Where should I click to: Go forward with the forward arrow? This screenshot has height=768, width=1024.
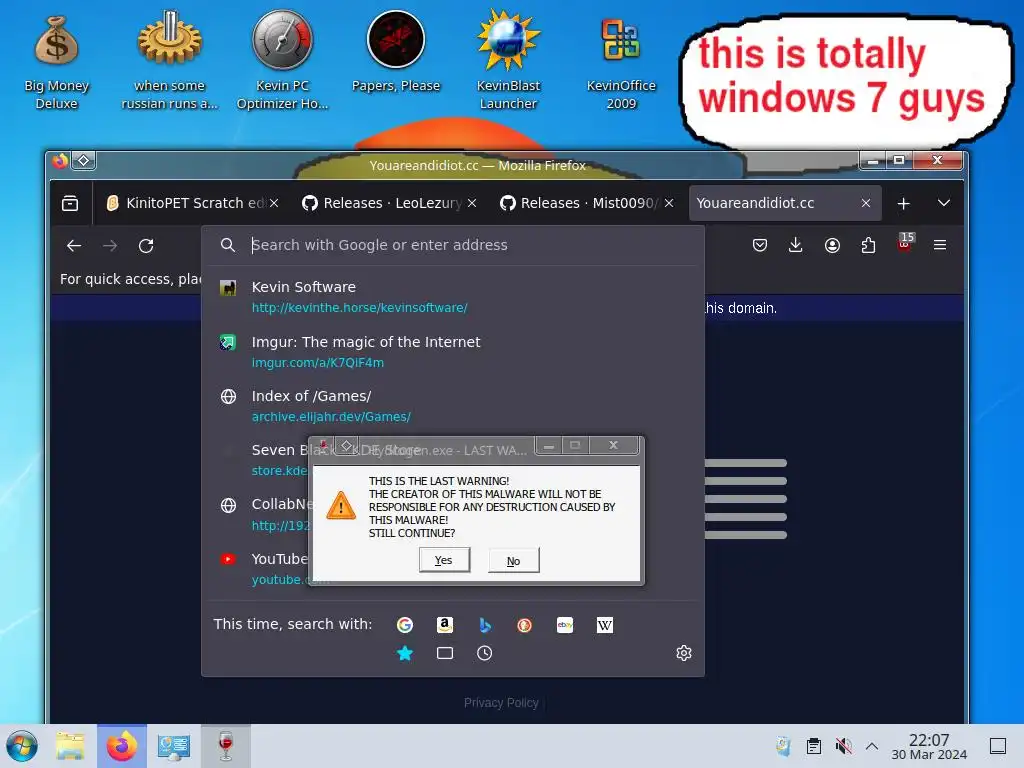point(110,246)
